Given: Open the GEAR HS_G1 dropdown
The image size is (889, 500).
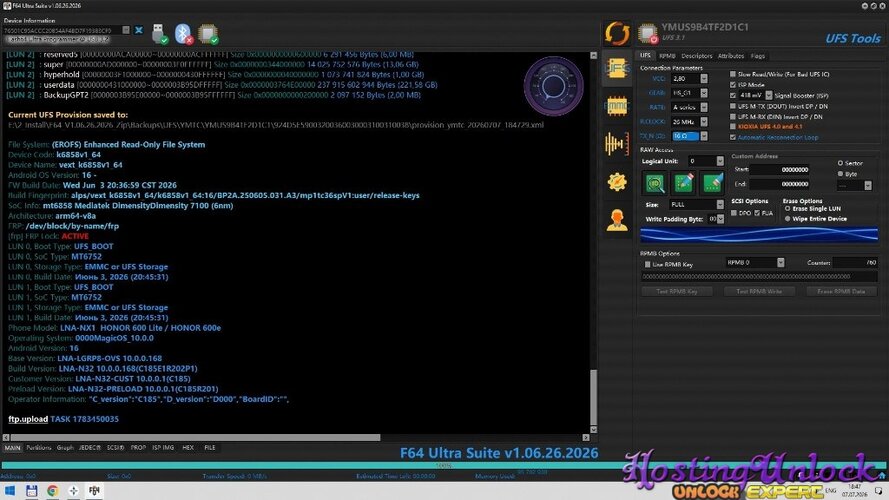Looking at the screenshot, I should (x=704, y=93).
